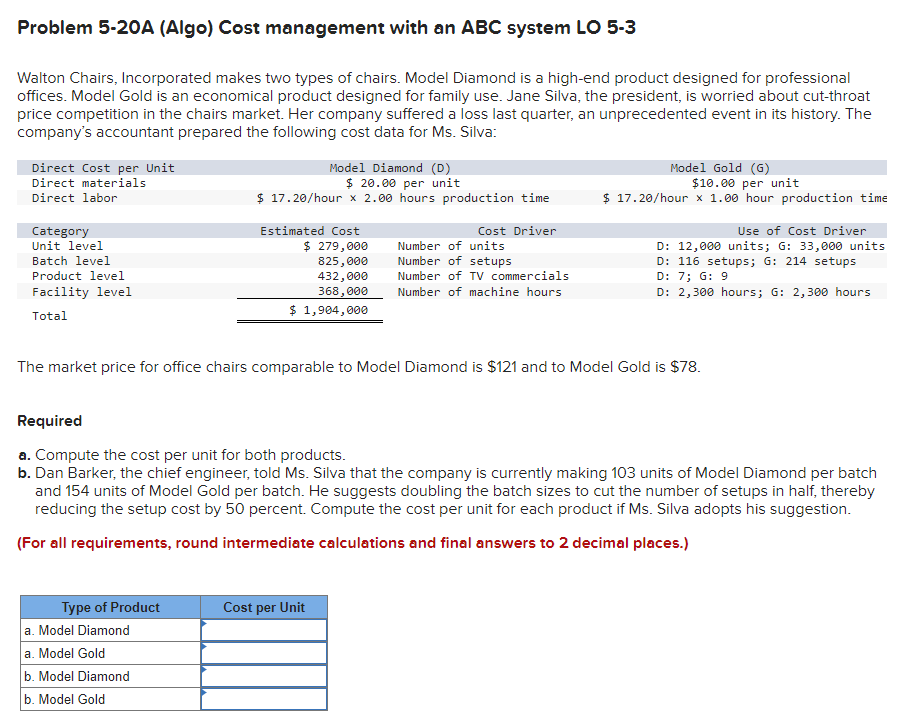The width and height of the screenshot is (905, 725).
Task: Click the triangle marker in a. Model Diamond cost cell
Action: (206, 624)
